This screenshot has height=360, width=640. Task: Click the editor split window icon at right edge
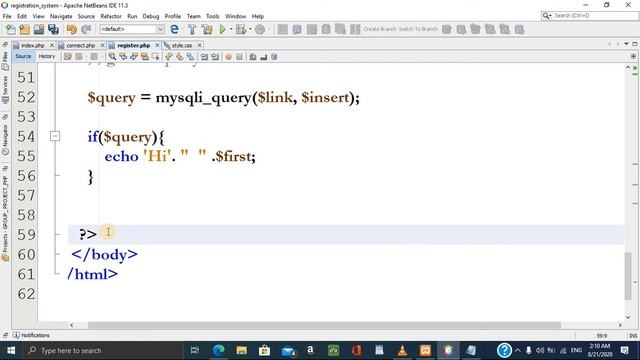click(x=633, y=56)
